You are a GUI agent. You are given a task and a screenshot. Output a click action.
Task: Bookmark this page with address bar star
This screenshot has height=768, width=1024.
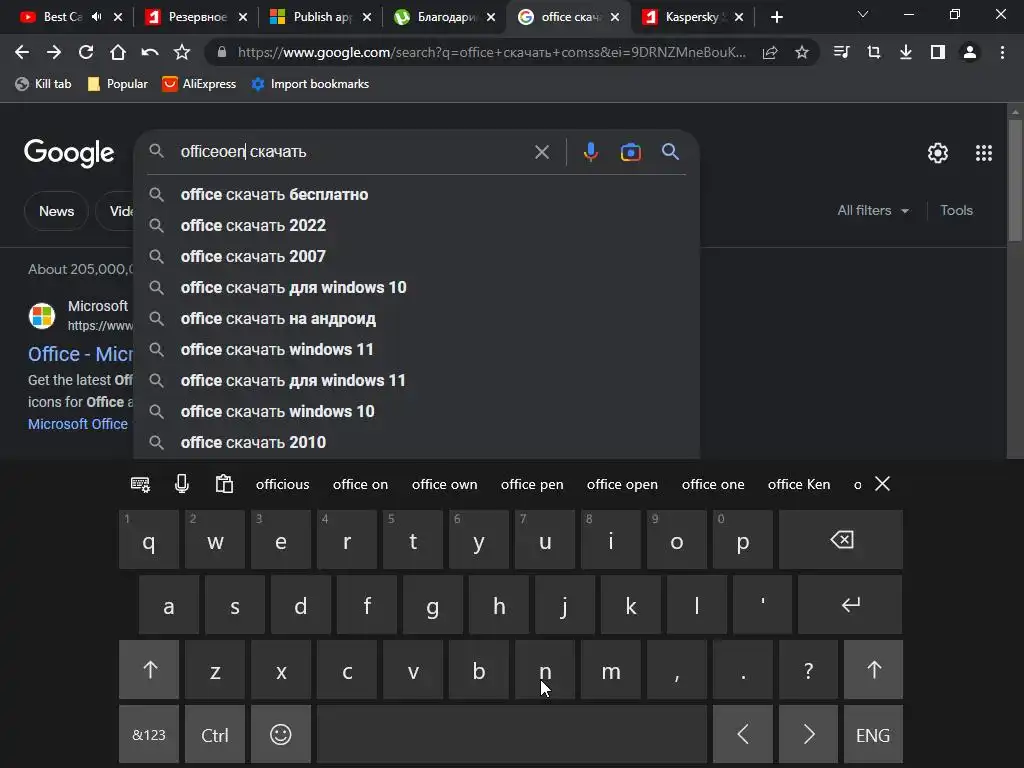click(x=802, y=52)
